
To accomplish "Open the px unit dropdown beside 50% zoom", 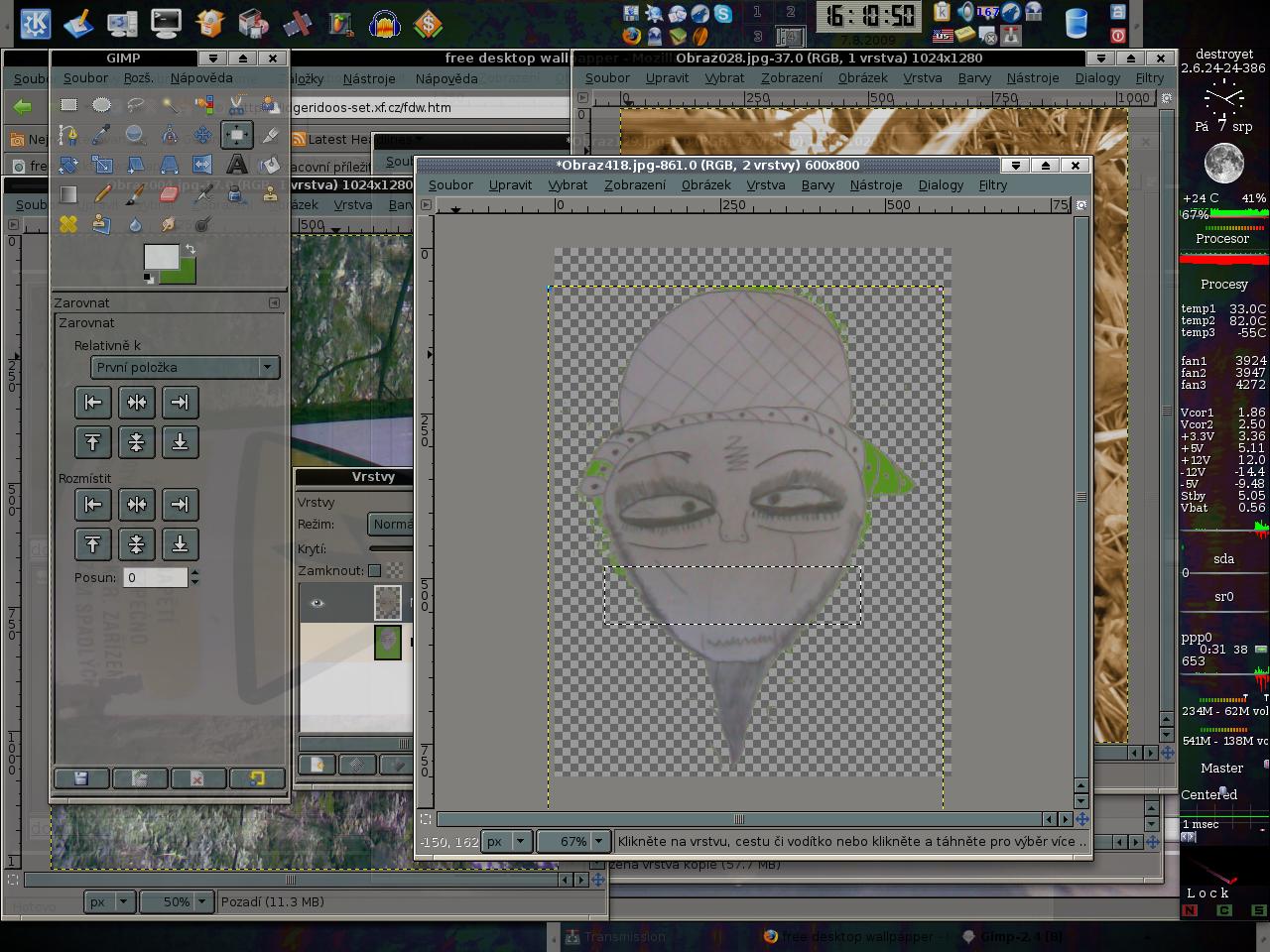I will [x=109, y=901].
